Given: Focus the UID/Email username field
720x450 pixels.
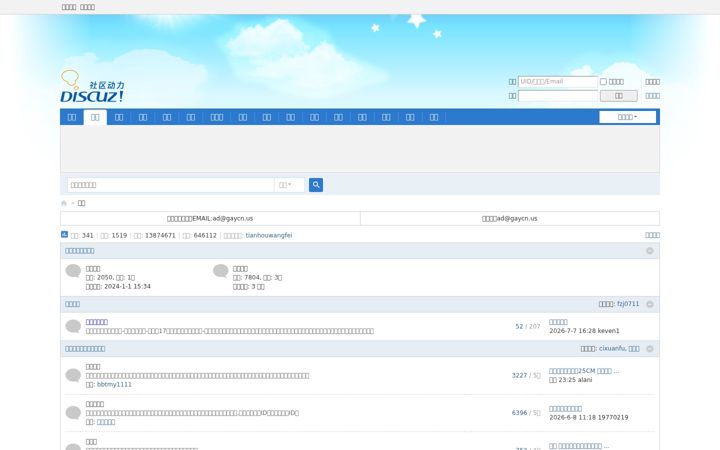Looking at the screenshot, I should (557, 82).
